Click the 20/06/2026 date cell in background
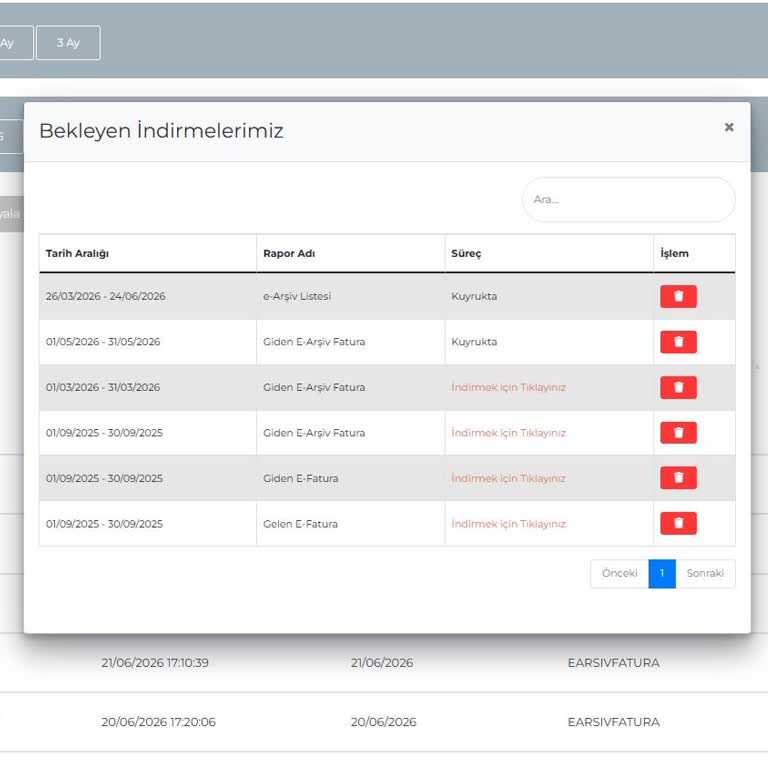This screenshot has height=768, width=768. tap(384, 722)
